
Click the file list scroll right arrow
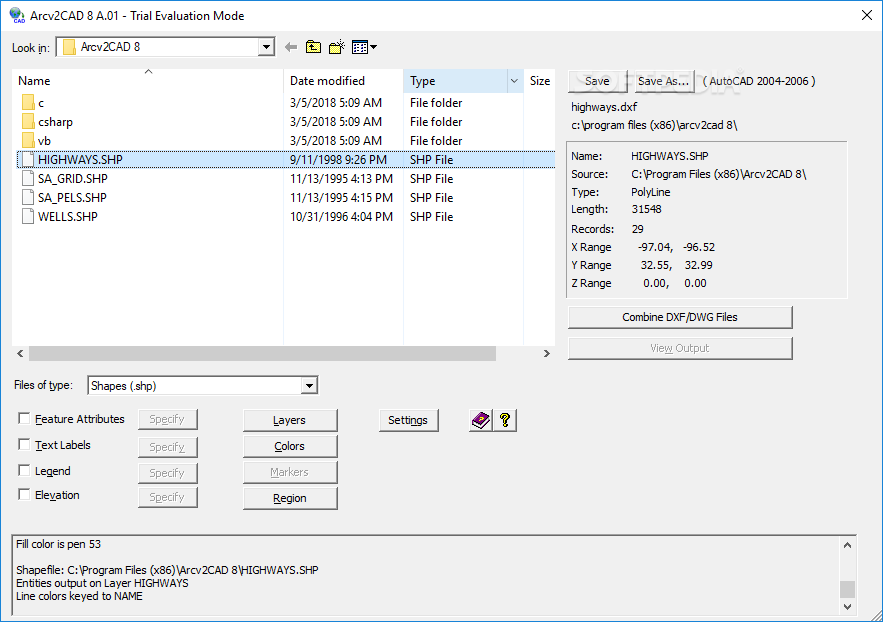tap(546, 353)
